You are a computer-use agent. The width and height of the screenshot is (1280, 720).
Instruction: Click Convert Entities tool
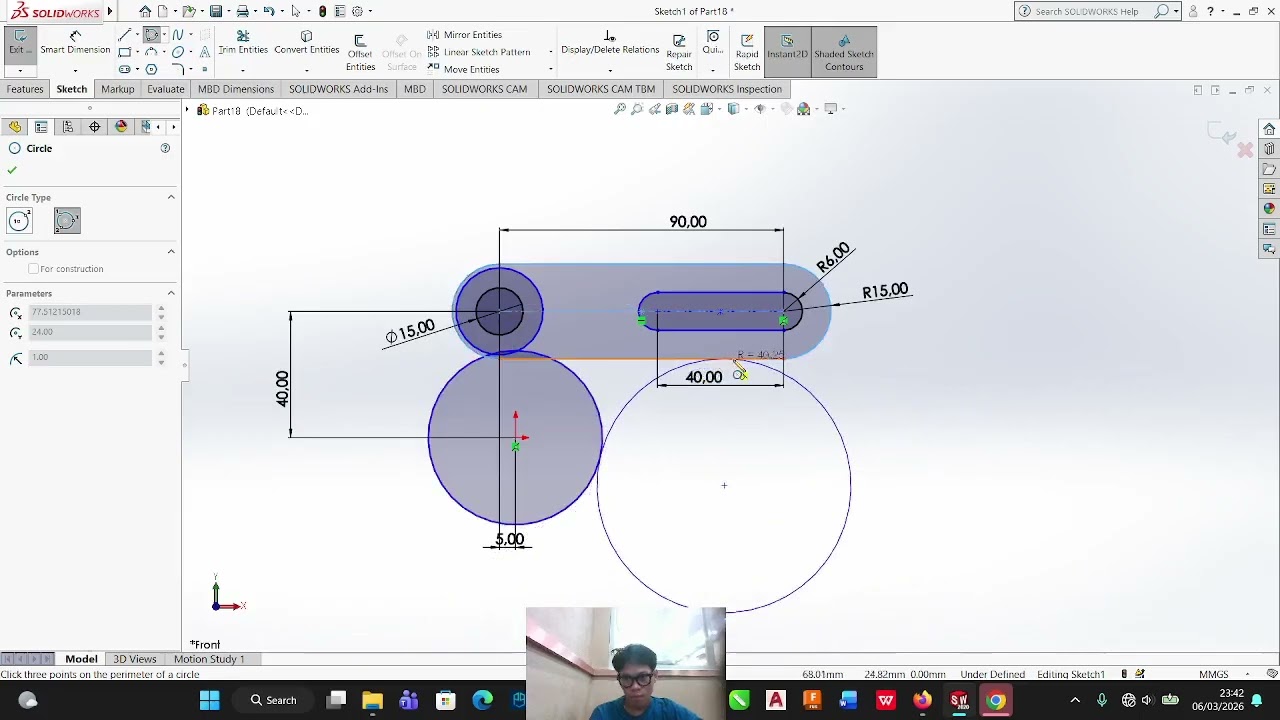[x=306, y=43]
